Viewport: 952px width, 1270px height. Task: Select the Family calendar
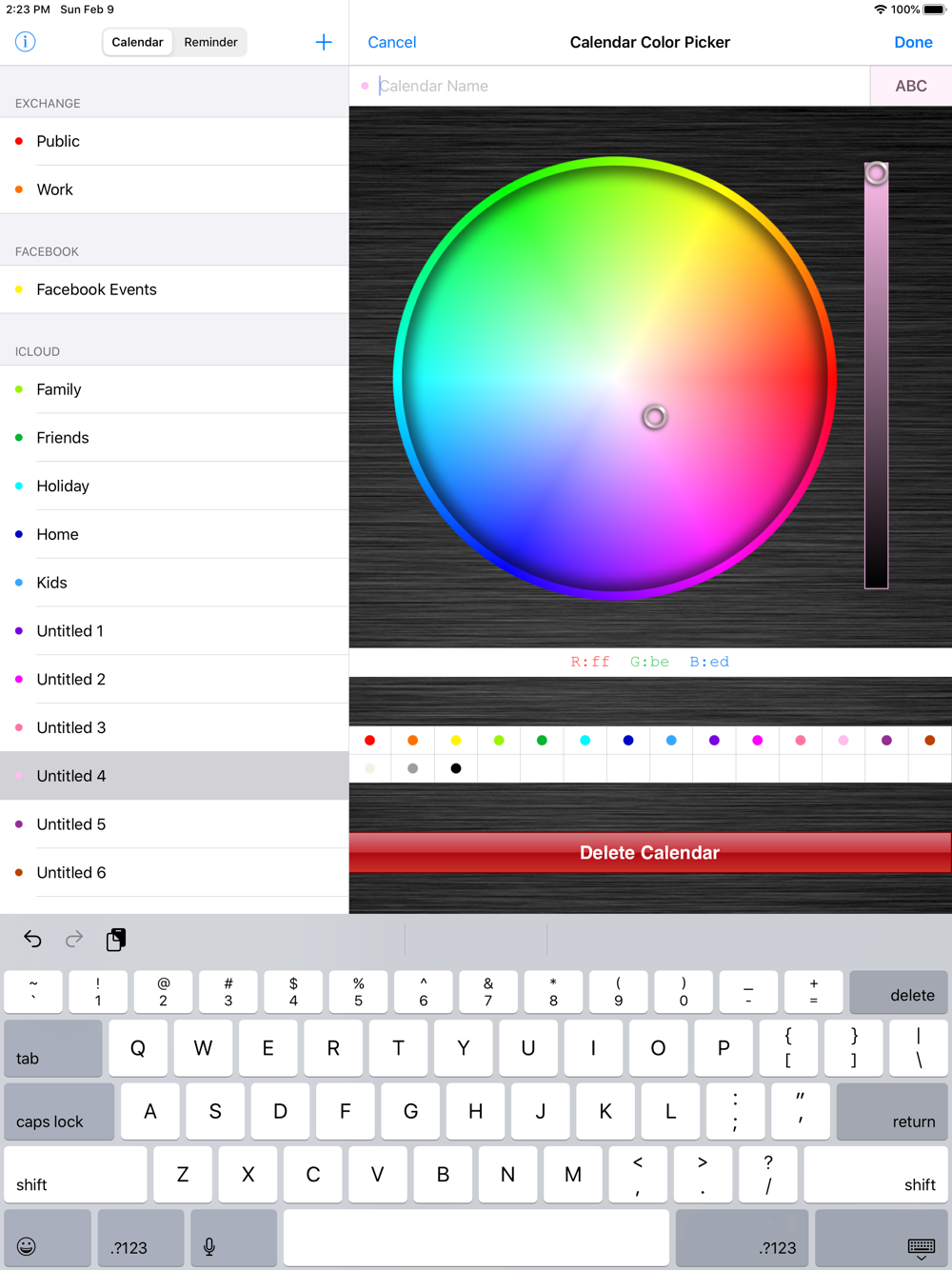click(x=174, y=389)
